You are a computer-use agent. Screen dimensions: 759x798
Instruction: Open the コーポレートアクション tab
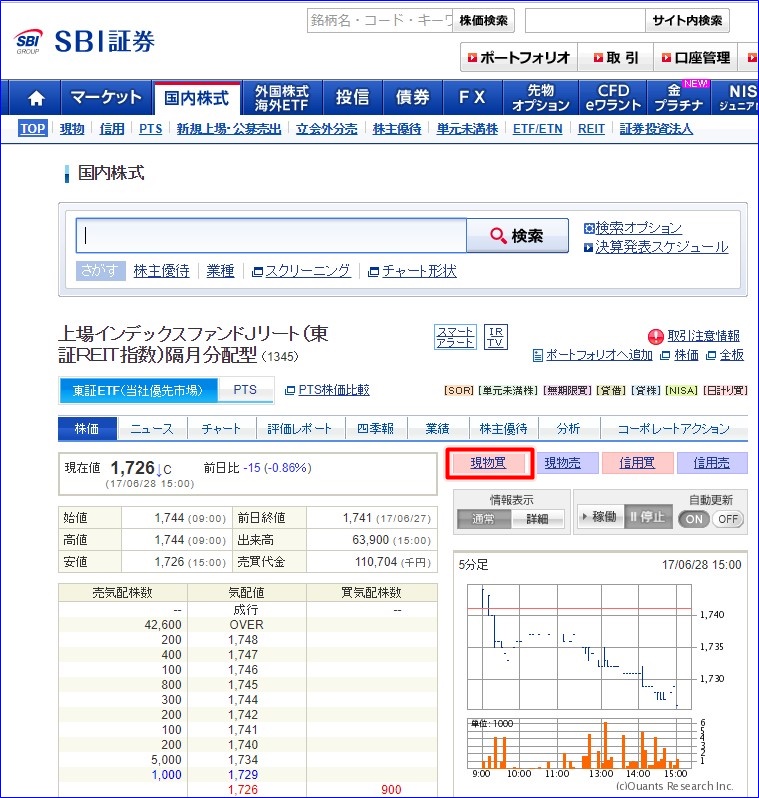[673, 429]
